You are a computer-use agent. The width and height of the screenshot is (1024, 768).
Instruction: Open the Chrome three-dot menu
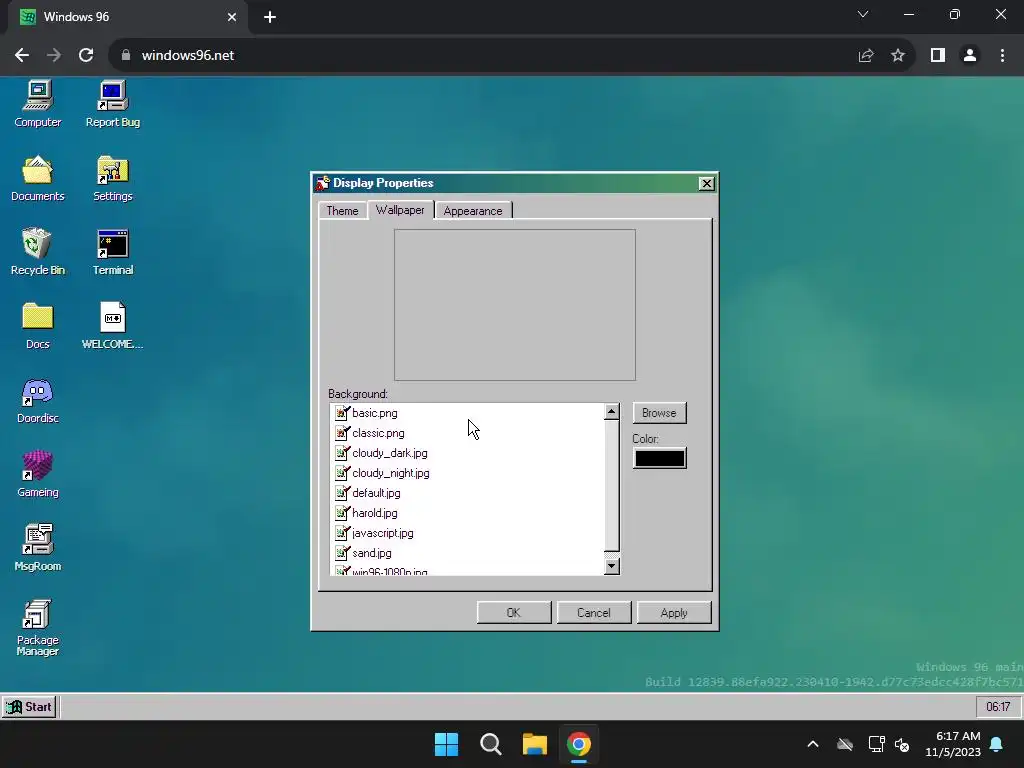point(1002,56)
